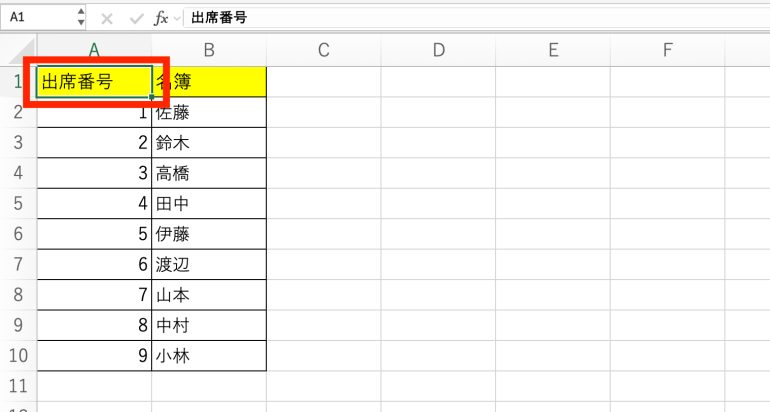
Task: Select the yellow 出席番号 cell
Action: [94, 82]
